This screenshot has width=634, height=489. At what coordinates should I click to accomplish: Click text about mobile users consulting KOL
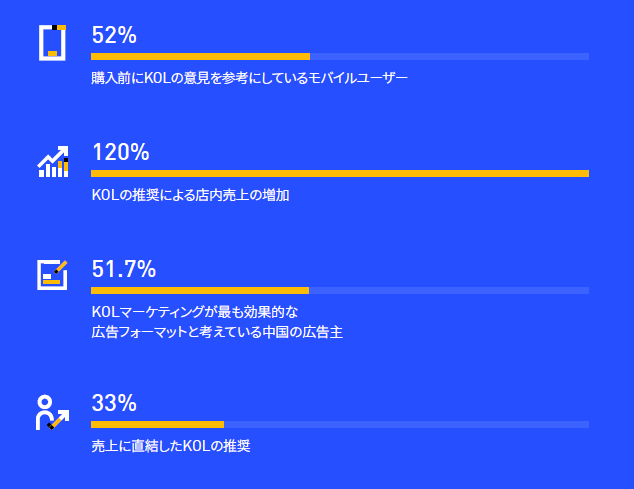(249, 78)
